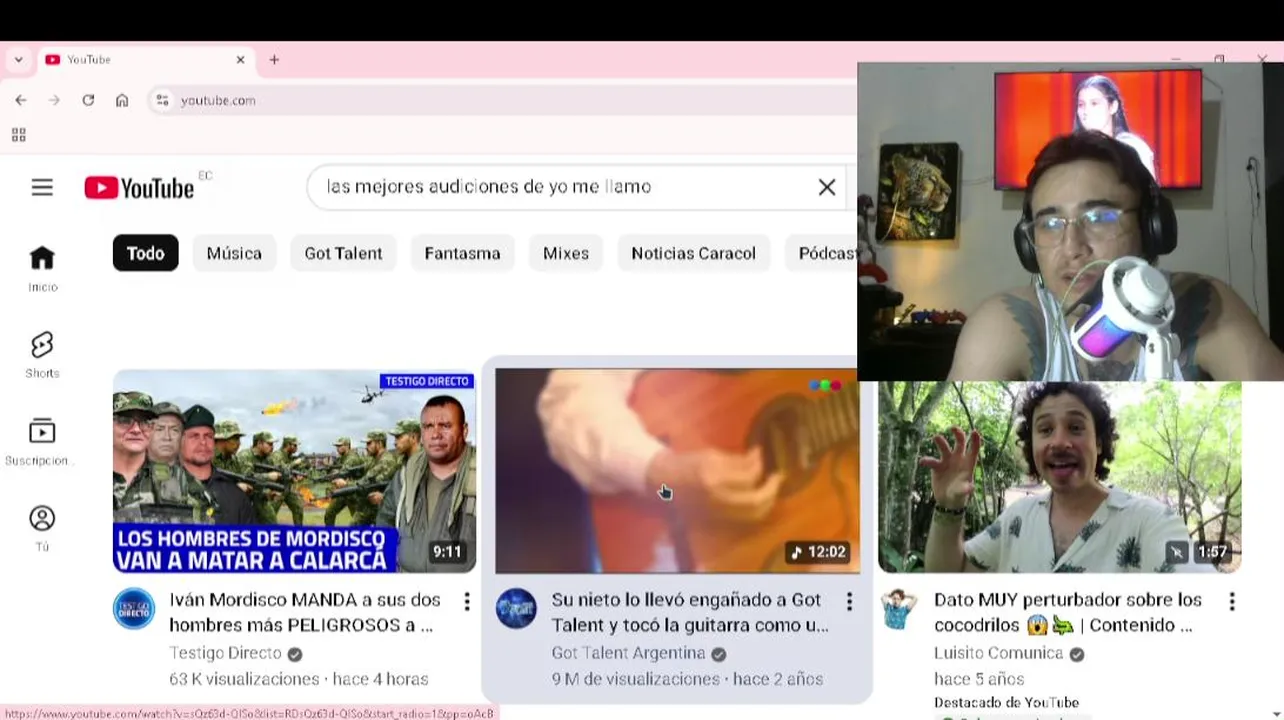
Task: Open Got Talent Argentina channel avatar
Action: [x=517, y=608]
